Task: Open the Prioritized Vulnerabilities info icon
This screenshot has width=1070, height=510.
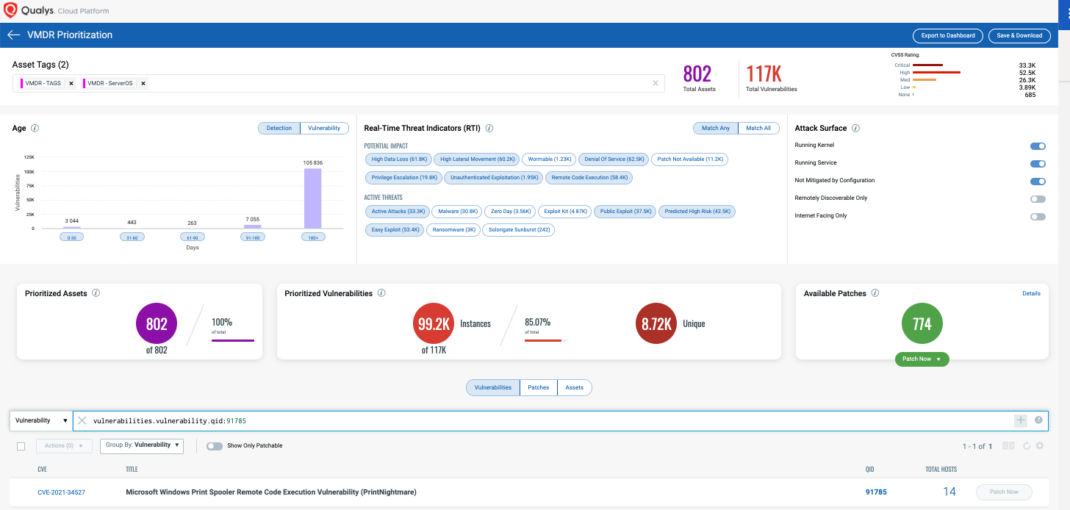Action: 381,293
